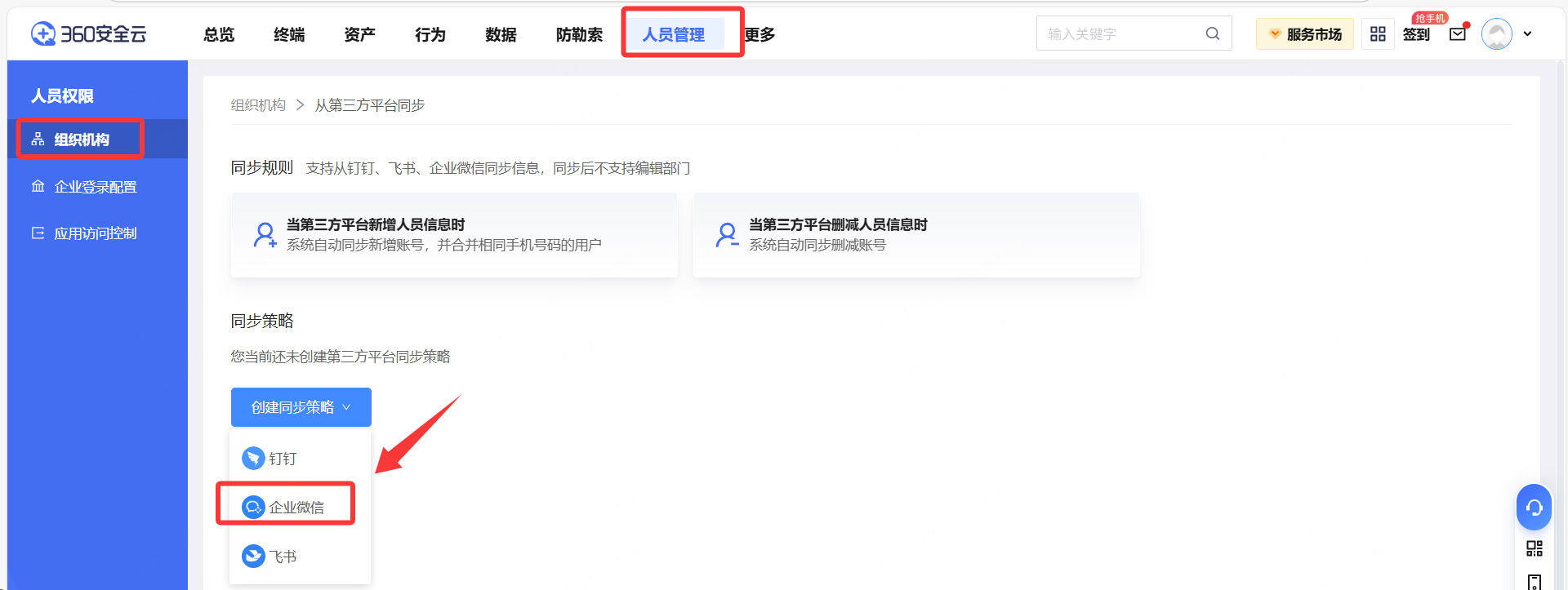The width and height of the screenshot is (1568, 590).
Task: Open the customer service headset icon
Action: click(1534, 508)
